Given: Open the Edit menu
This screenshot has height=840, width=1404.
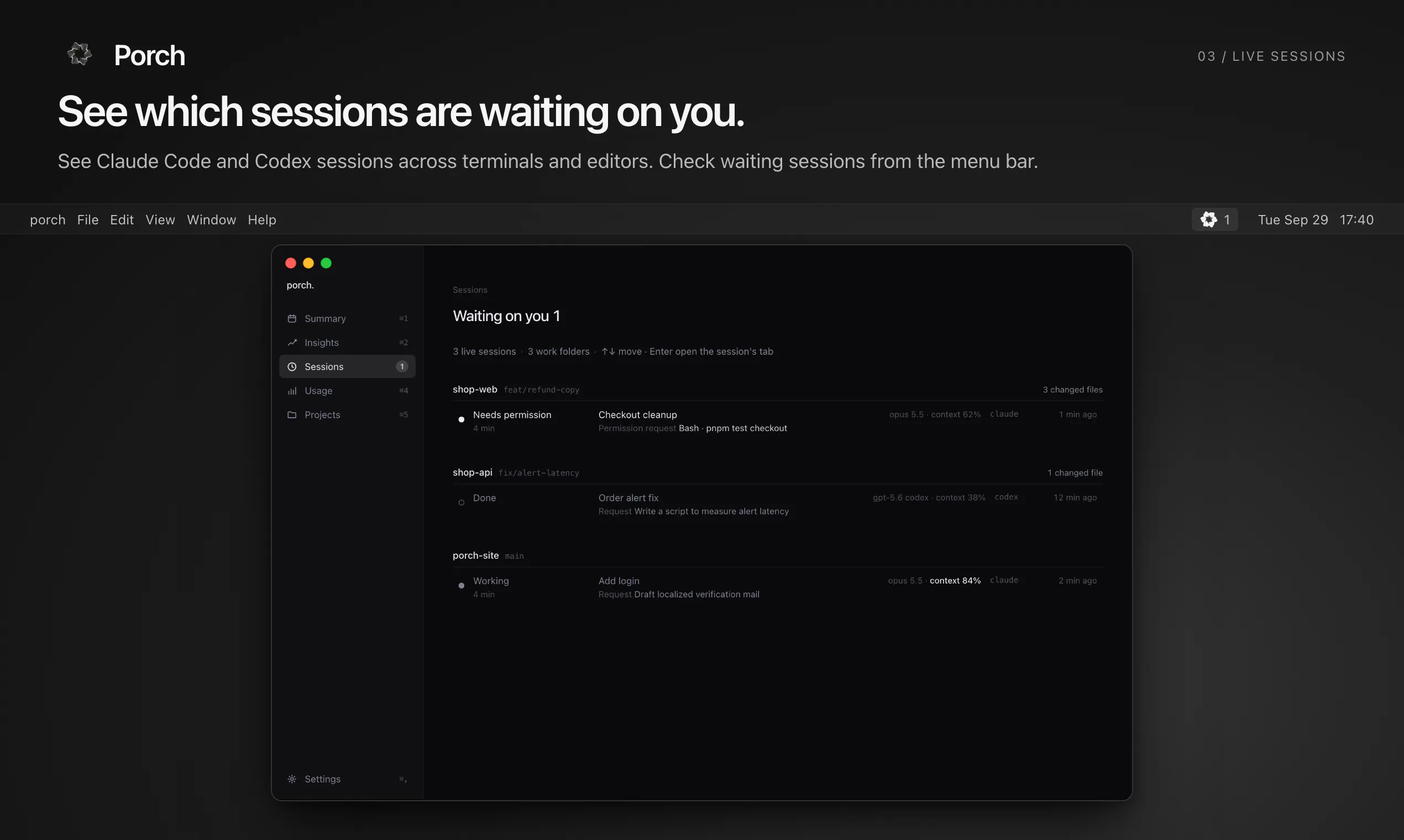Looking at the screenshot, I should point(122,219).
